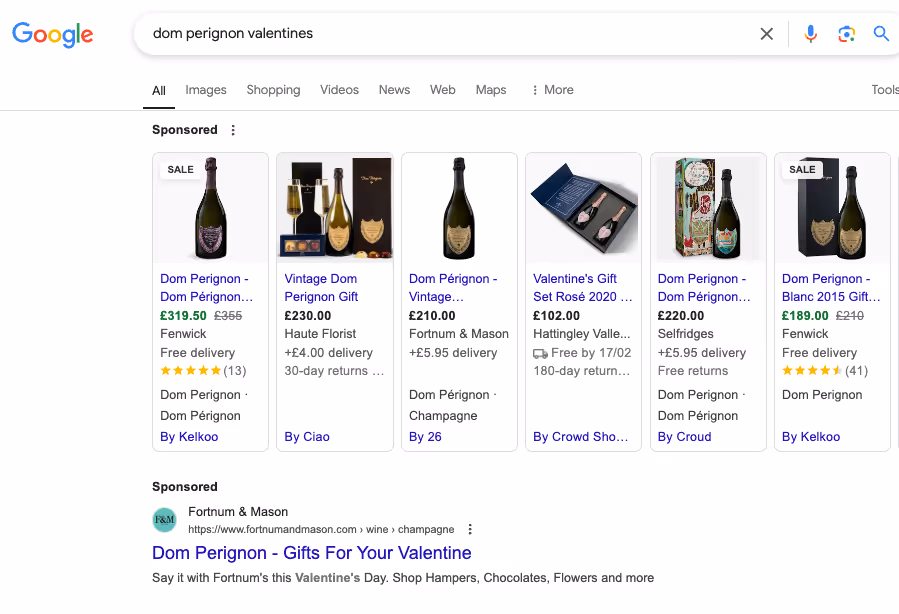Image resolution: width=899 pixels, height=614 pixels.
Task: Click the £319.50 sale price
Action: point(183,316)
